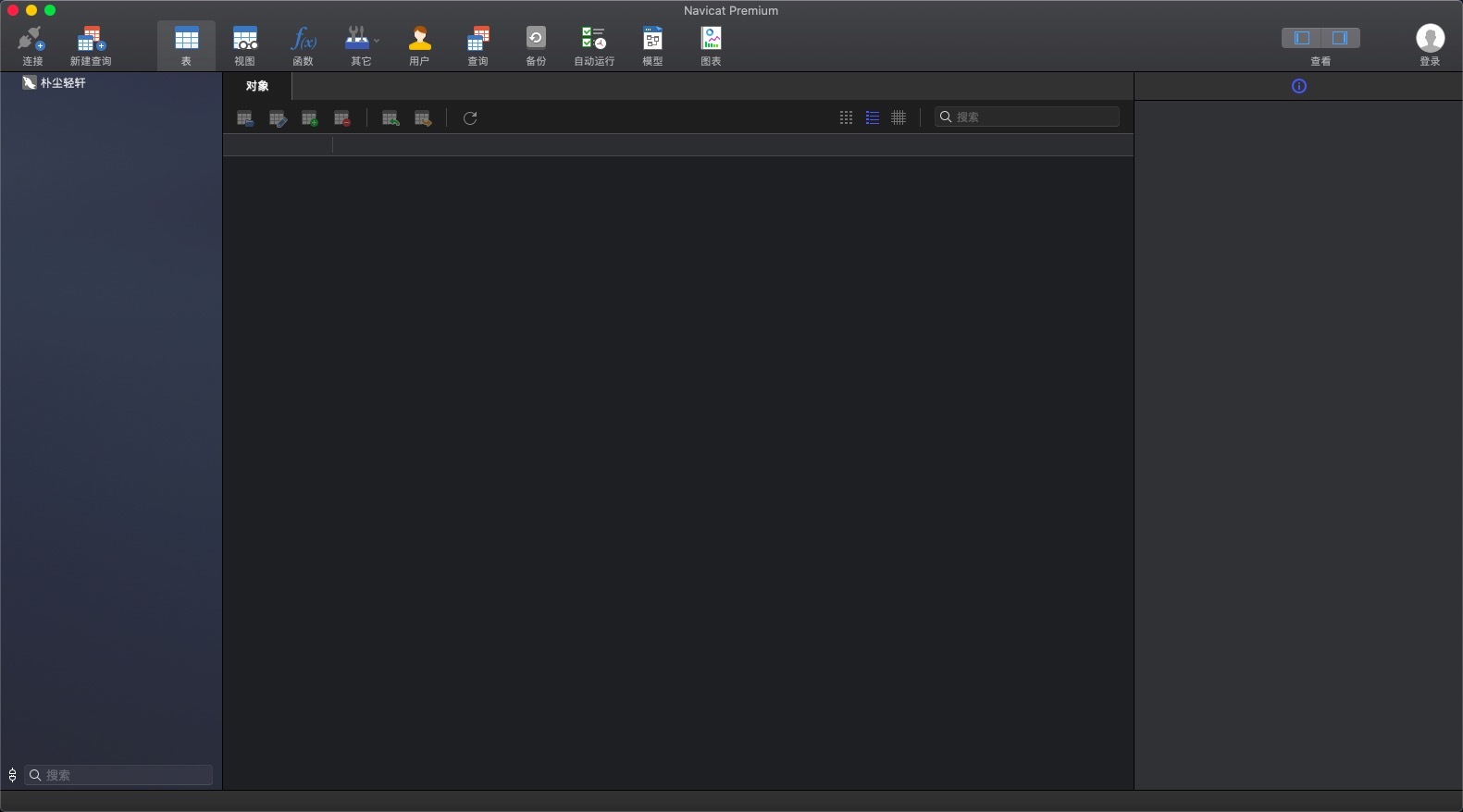Select the 朴尘轻轩 connection in sidebar
Viewport: 1463px width, 812px height.
pos(56,83)
